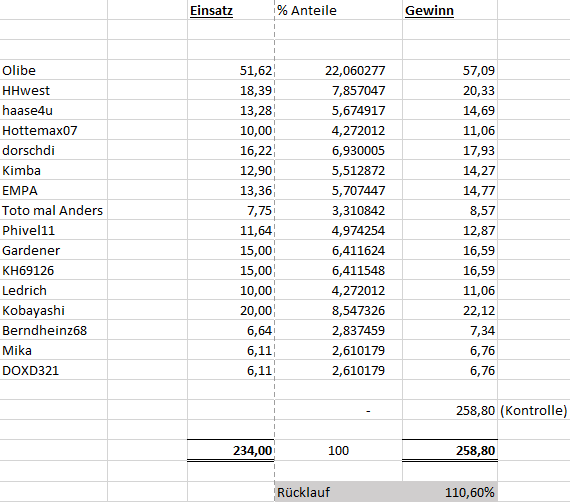Click Kobayashi Einsatz cell 20,00
This screenshot has width=570, height=502.
point(231,310)
